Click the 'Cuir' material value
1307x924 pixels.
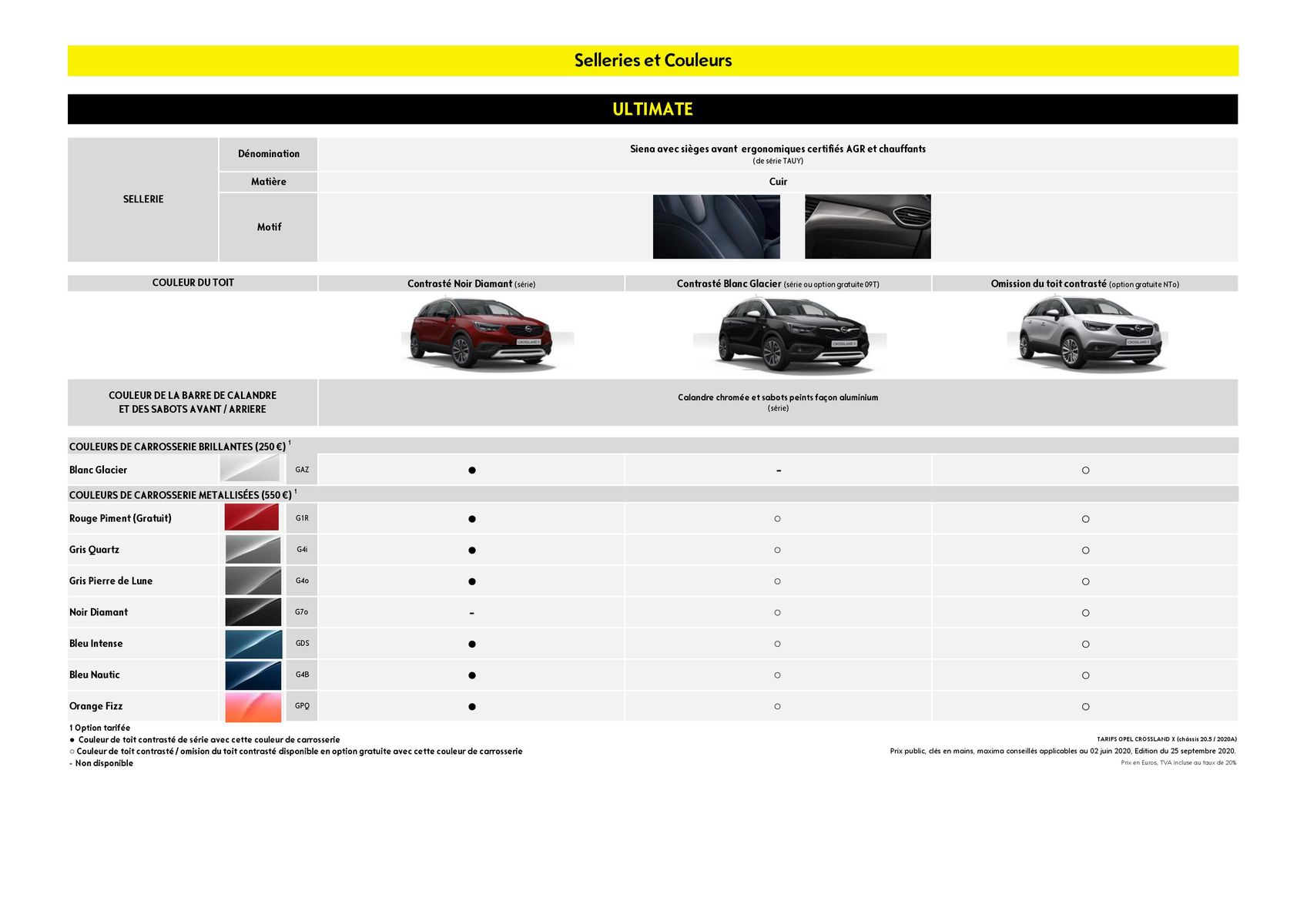[778, 182]
